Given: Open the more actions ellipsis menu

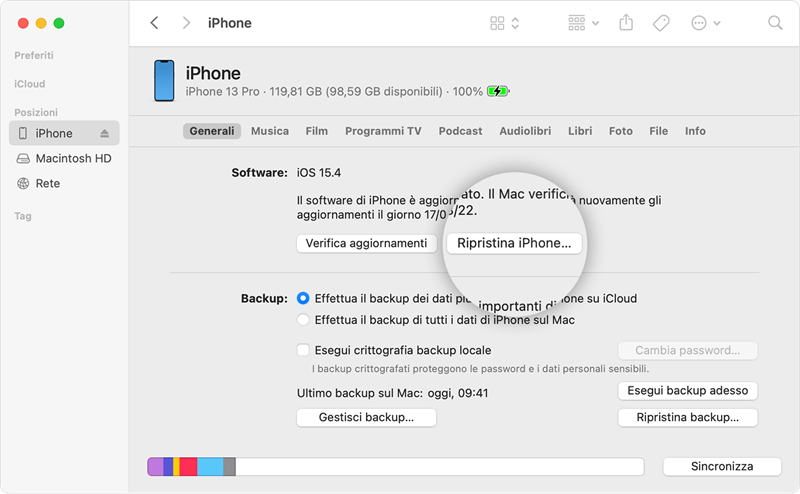Looking at the screenshot, I should (x=705, y=22).
